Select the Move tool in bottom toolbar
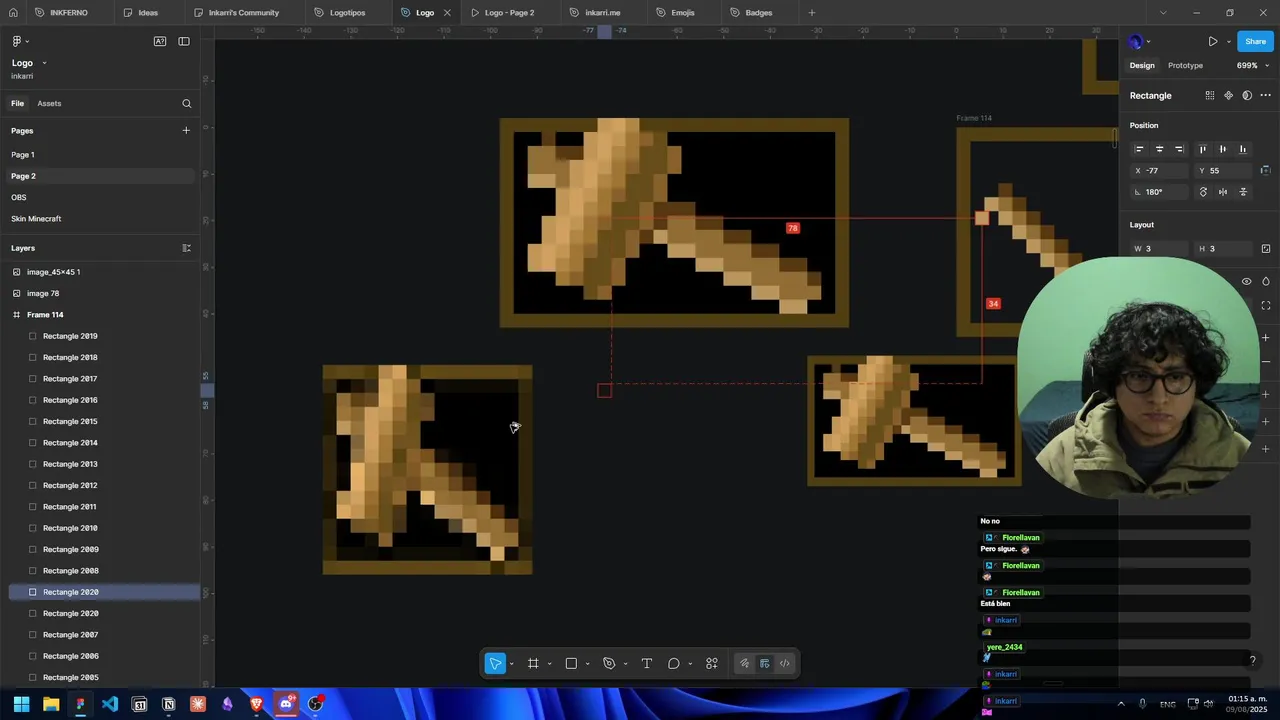 pos(495,663)
